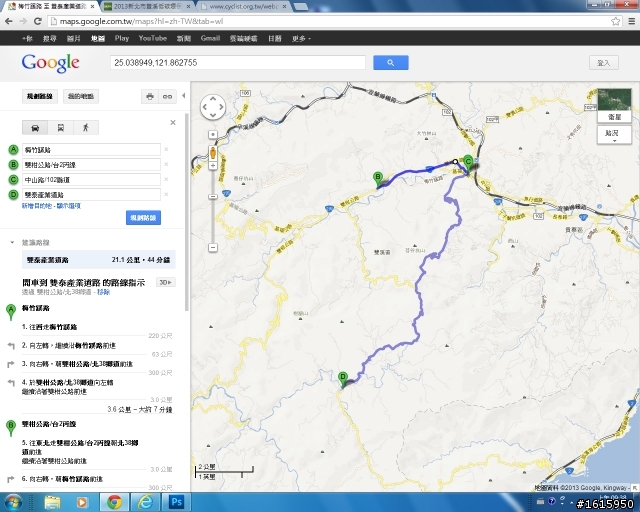Click the add destination link

pos(36,206)
